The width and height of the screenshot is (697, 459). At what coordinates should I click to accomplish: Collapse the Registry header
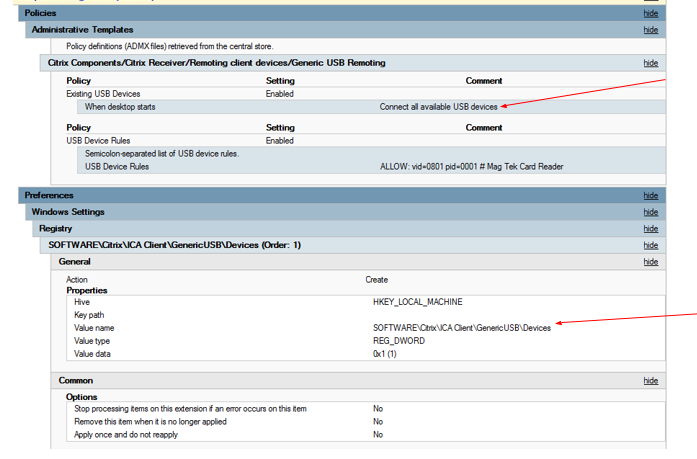coord(349,228)
